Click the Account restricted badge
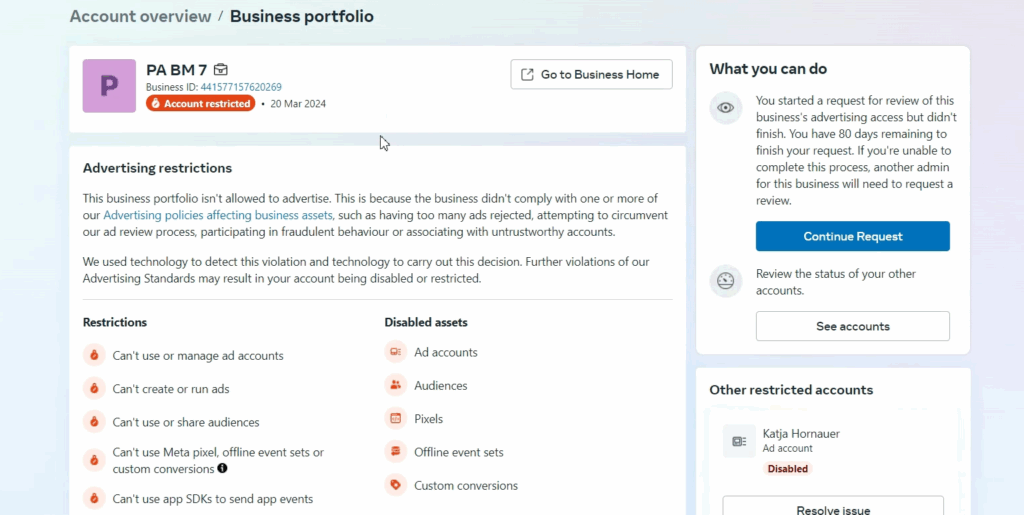 pyautogui.click(x=200, y=103)
